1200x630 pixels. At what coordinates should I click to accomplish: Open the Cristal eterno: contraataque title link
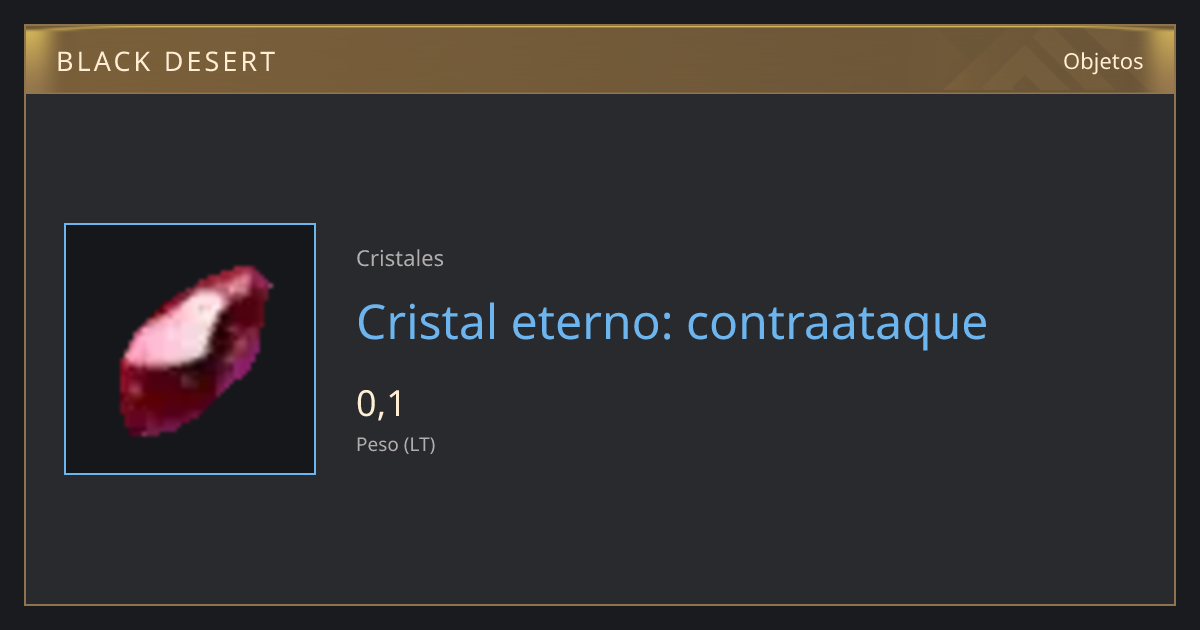672,322
